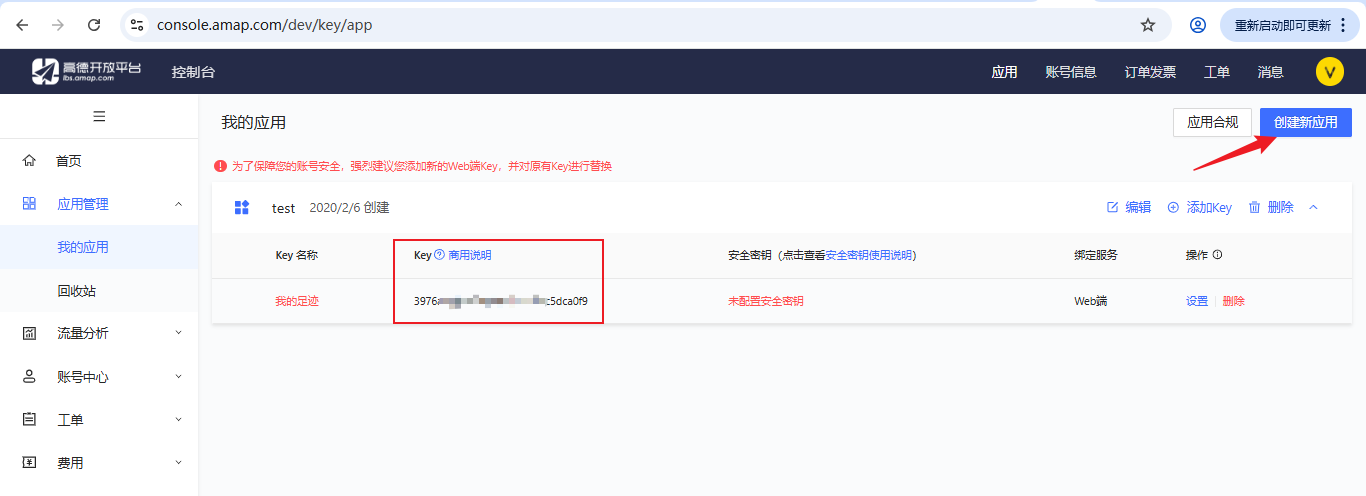Click the 编辑 link for test app
1366x496 pixels.
point(1138,207)
